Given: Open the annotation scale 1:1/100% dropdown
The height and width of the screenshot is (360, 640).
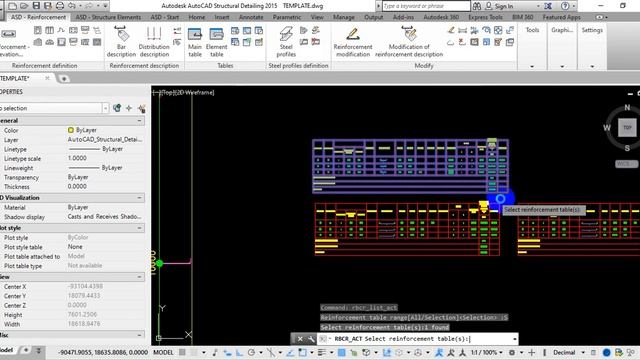Looking at the screenshot, I should coord(487,352).
